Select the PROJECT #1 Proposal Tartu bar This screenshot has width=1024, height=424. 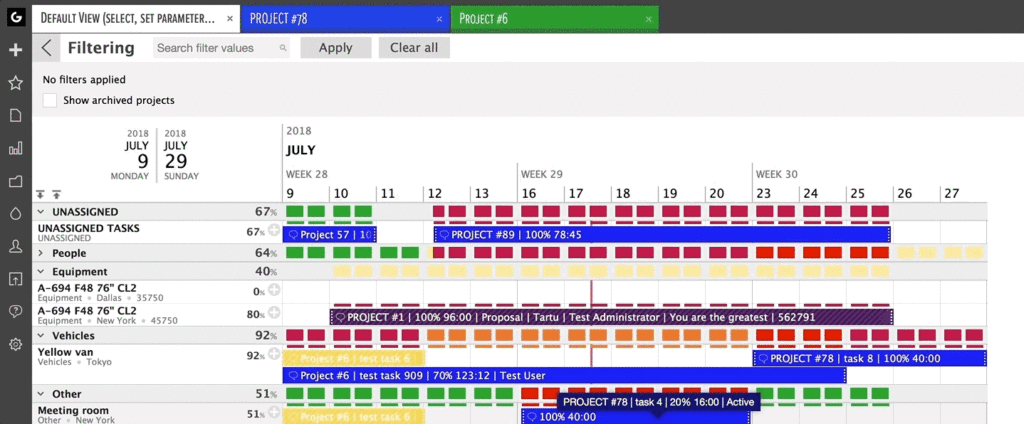[x=611, y=318]
